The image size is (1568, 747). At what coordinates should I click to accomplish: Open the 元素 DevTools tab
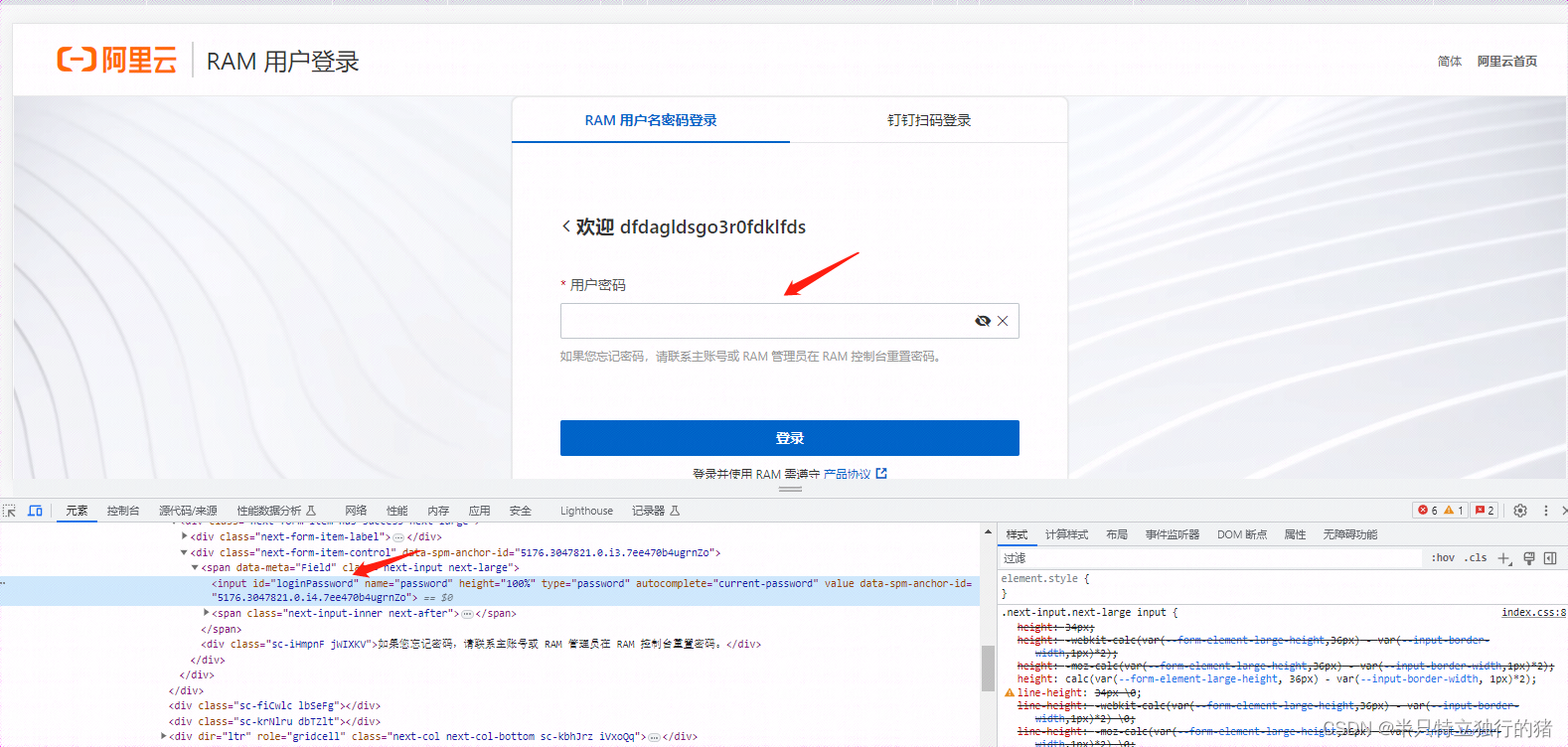(x=77, y=511)
